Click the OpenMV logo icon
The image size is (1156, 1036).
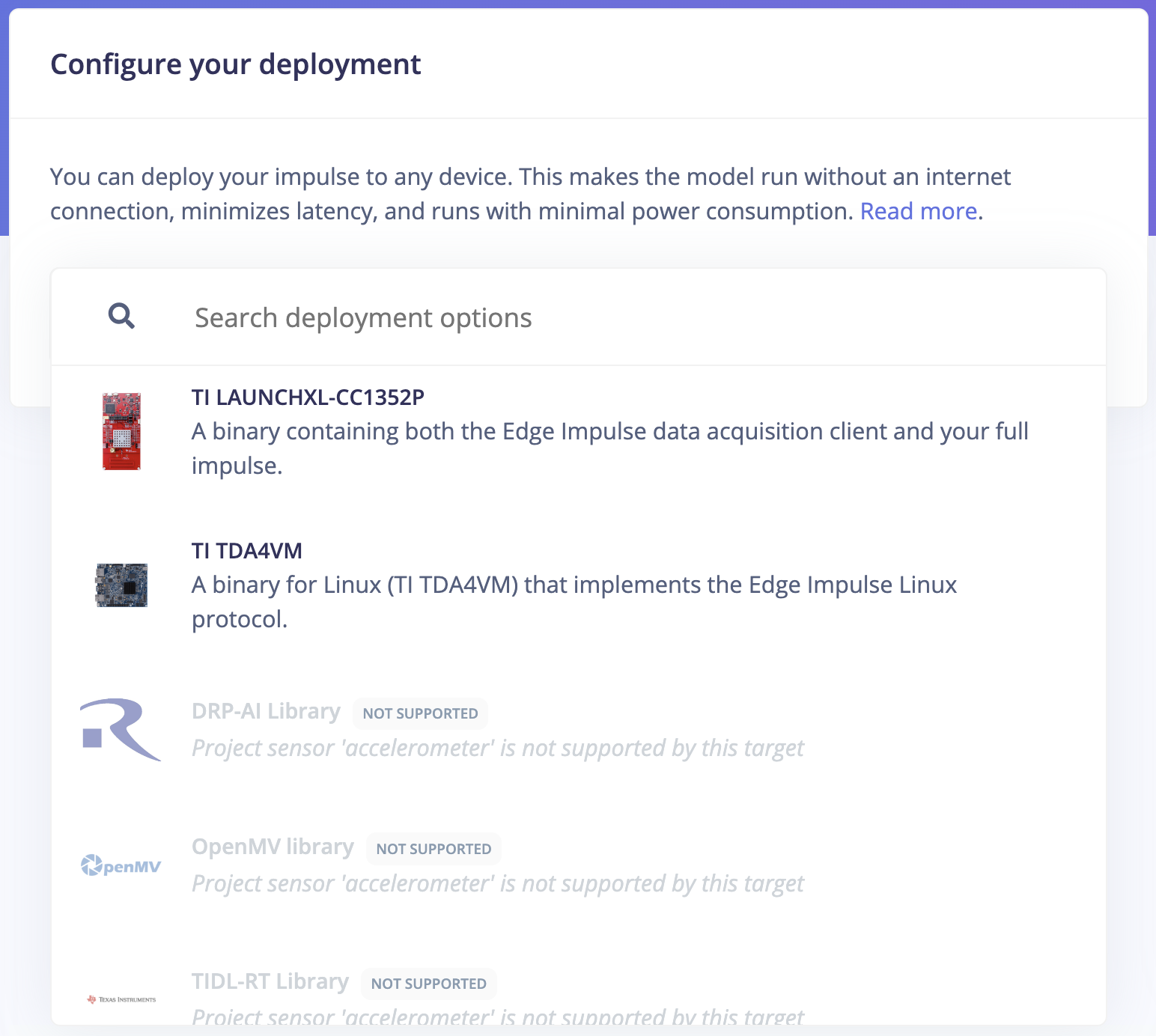[x=121, y=866]
